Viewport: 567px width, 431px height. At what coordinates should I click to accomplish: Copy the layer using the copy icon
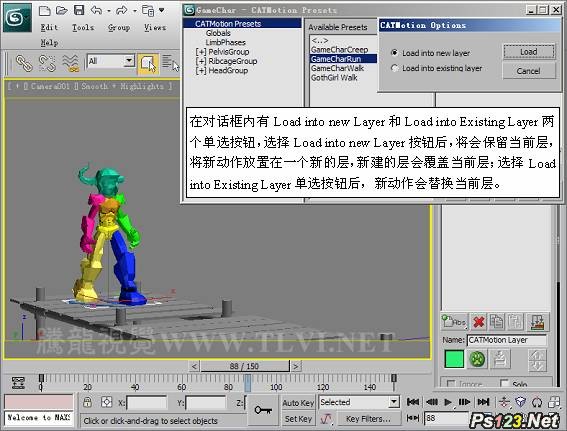point(497,321)
